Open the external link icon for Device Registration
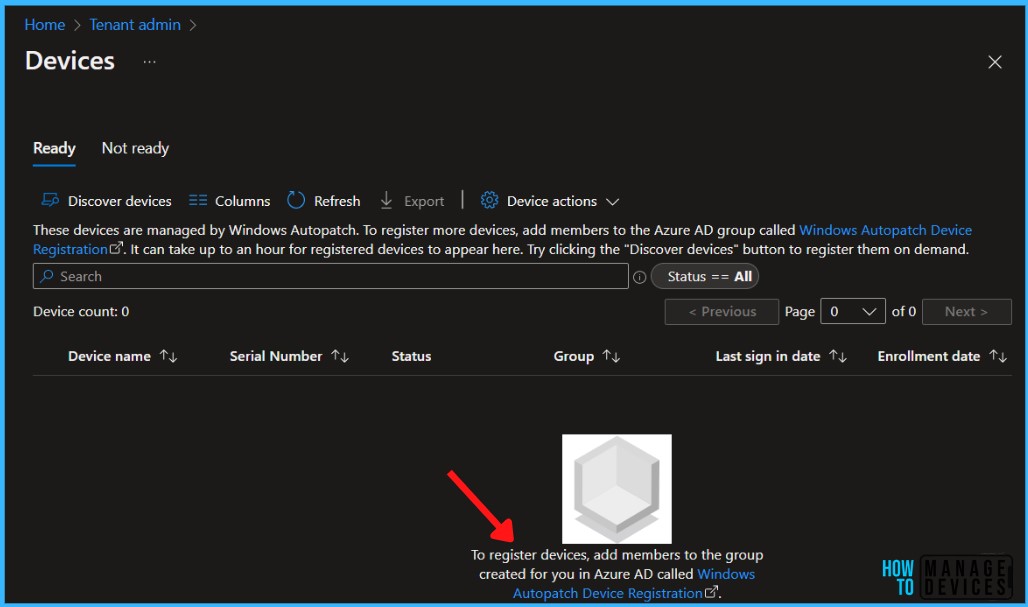Viewport: 1028px width, 607px height. click(112, 248)
